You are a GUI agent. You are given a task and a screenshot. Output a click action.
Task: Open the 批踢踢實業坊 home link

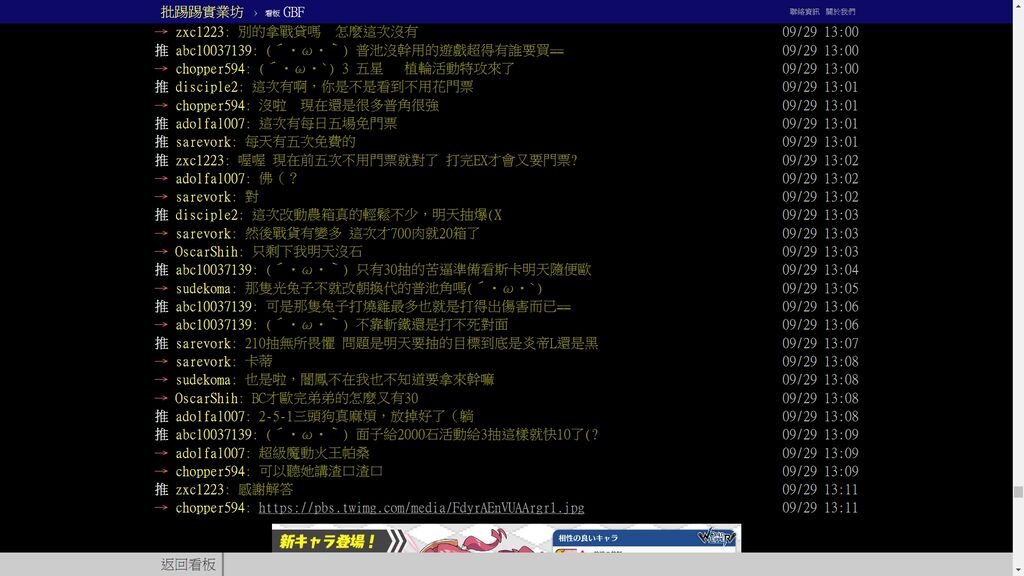click(202, 12)
